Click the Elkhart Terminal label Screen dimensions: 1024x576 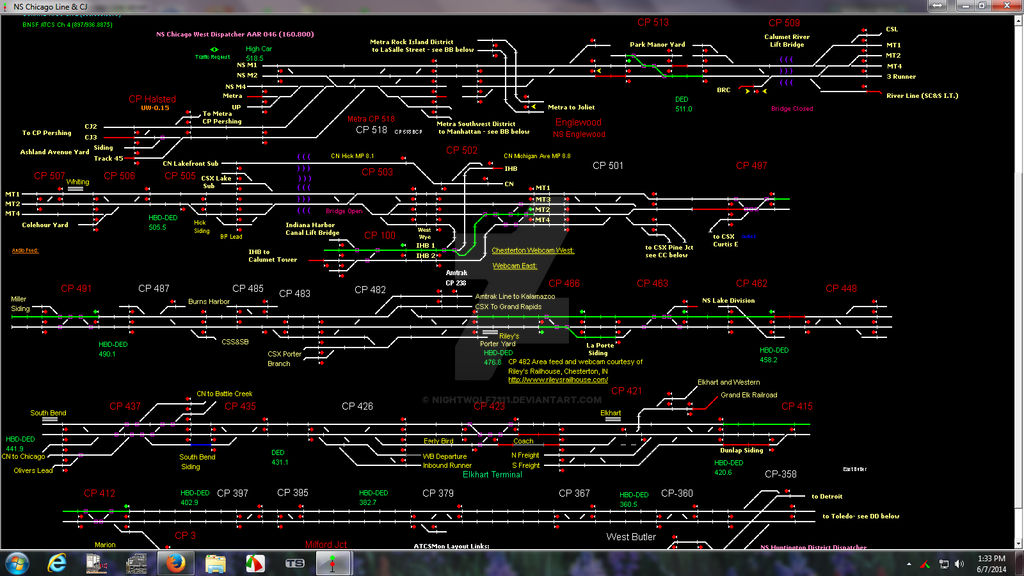pyautogui.click(x=492, y=475)
